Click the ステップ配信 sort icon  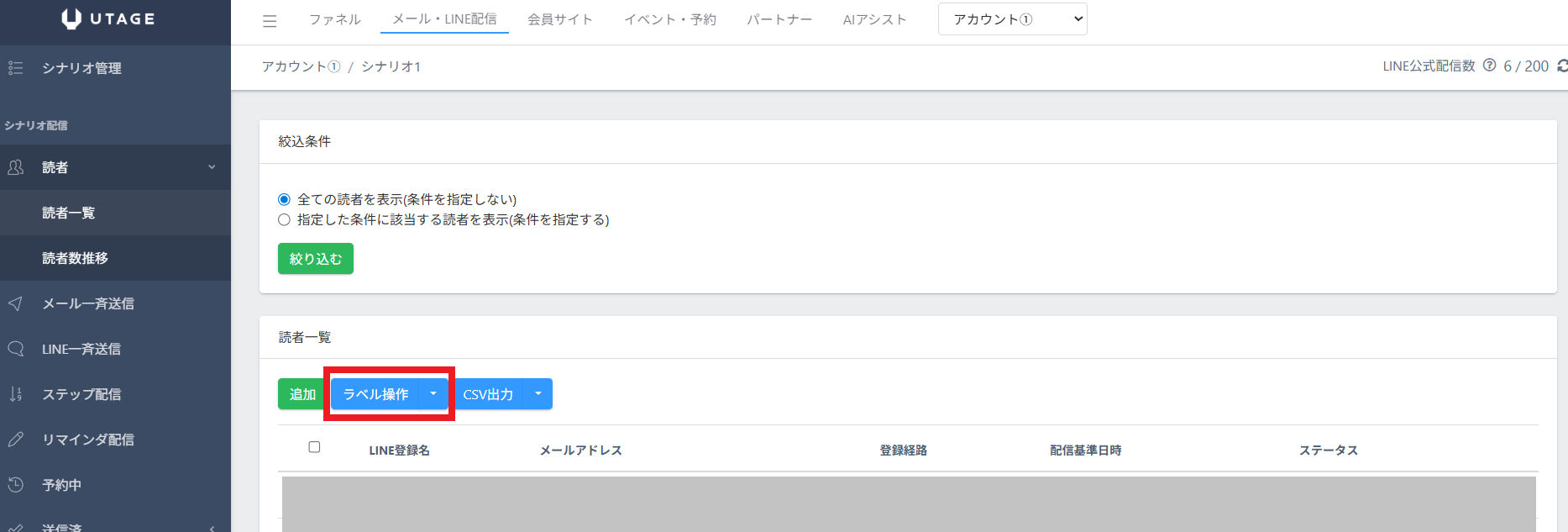15,394
